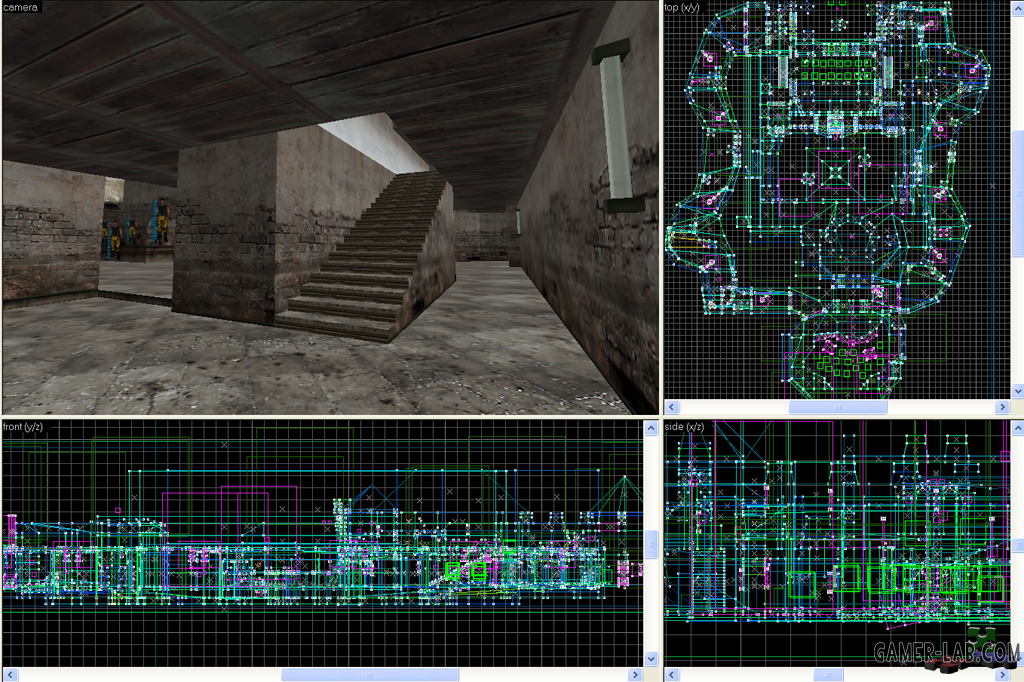
Task: Click the camera viewport label
Action: tap(20, 7)
